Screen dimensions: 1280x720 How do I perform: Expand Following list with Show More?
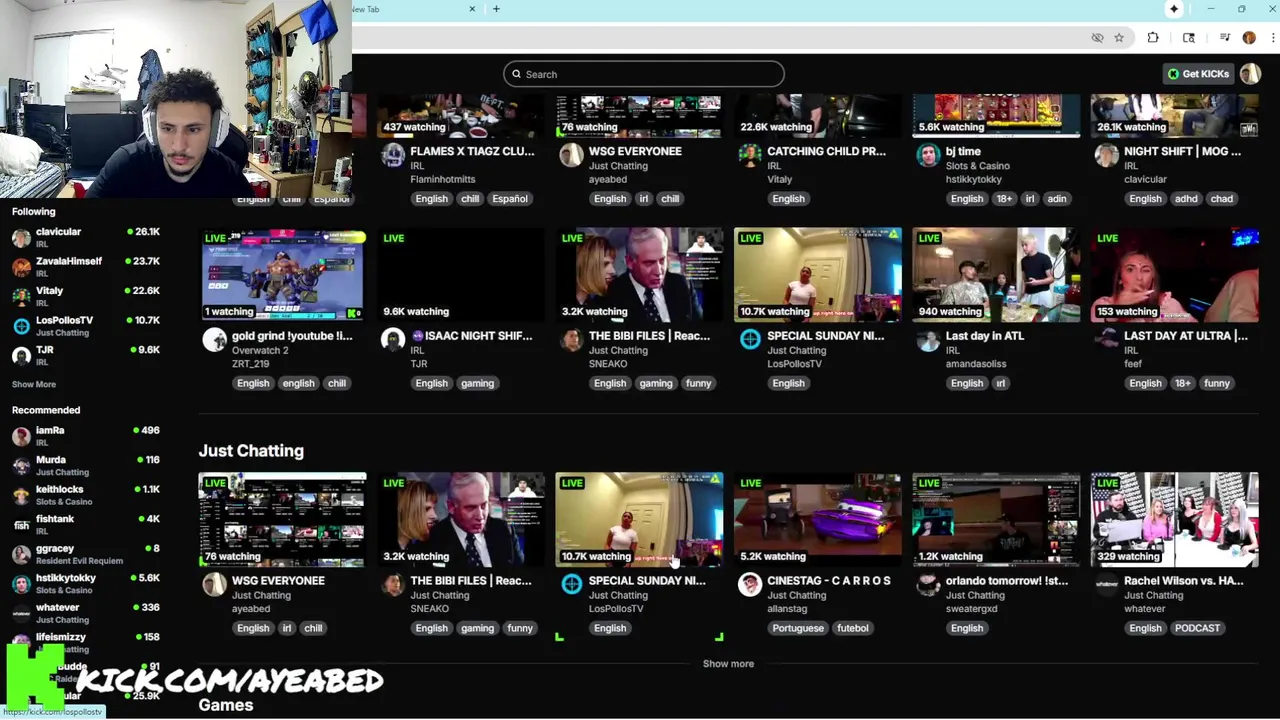coord(34,384)
